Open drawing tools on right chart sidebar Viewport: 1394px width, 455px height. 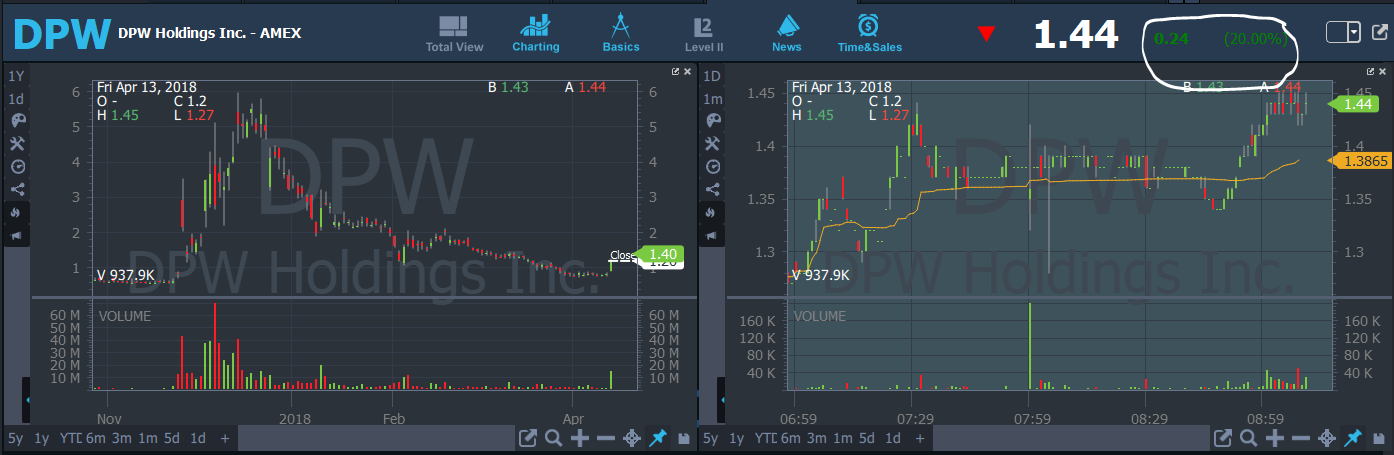[713, 144]
